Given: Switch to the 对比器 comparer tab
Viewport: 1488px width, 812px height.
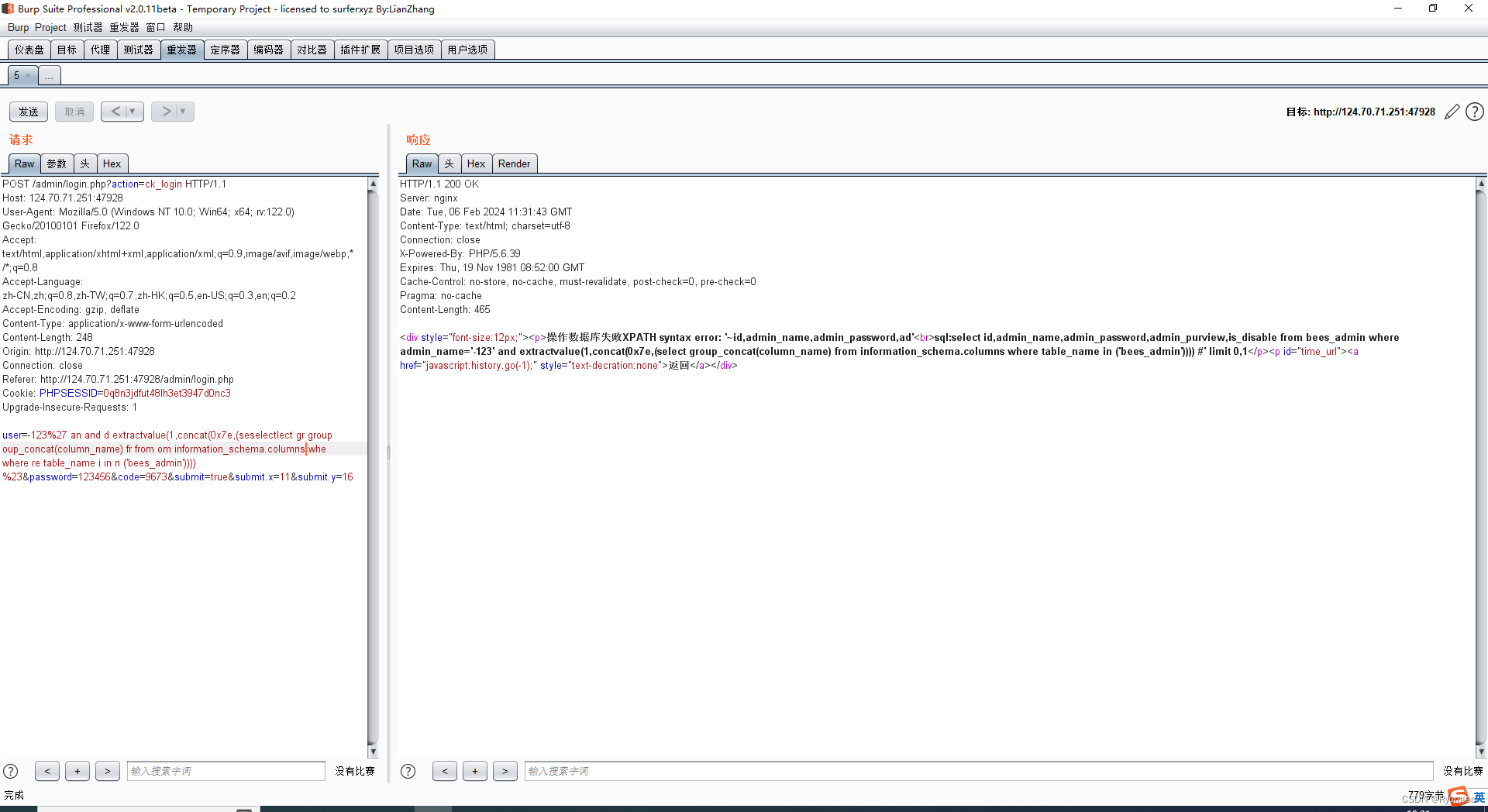Looking at the screenshot, I should click(x=312, y=50).
